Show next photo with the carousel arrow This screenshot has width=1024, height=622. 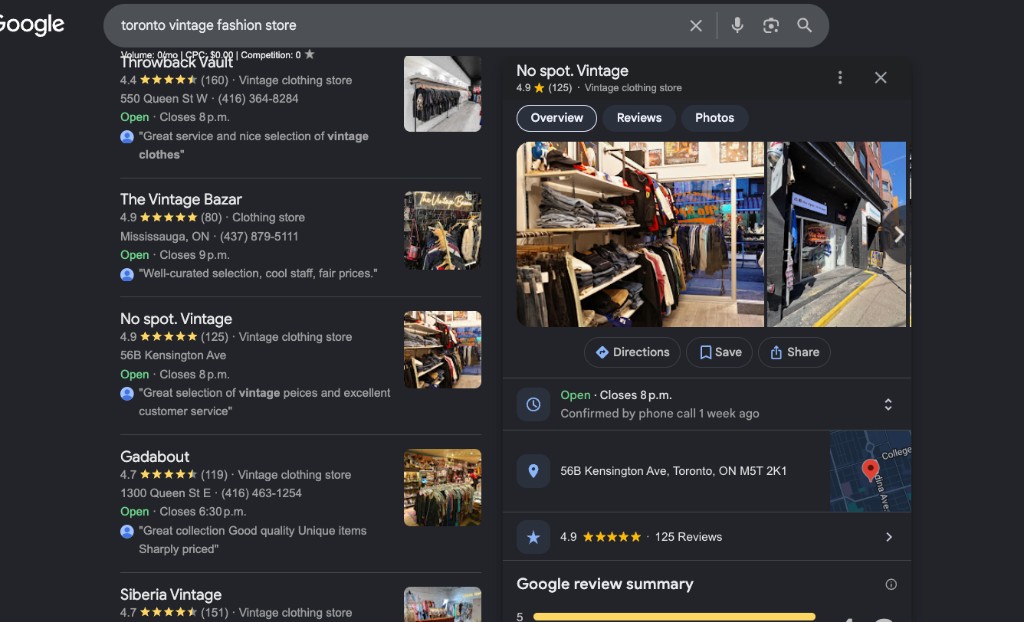click(x=899, y=235)
